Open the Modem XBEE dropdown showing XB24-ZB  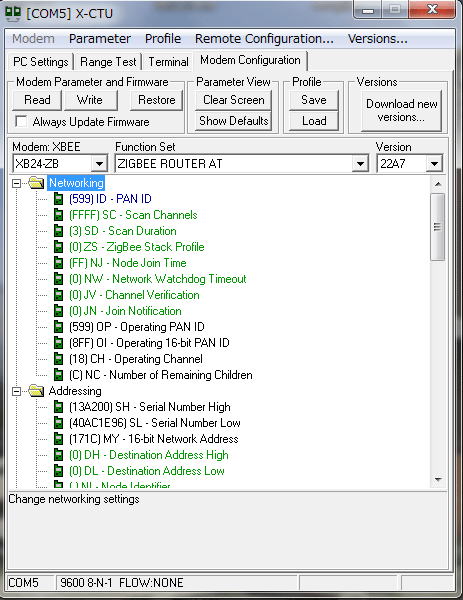99,164
